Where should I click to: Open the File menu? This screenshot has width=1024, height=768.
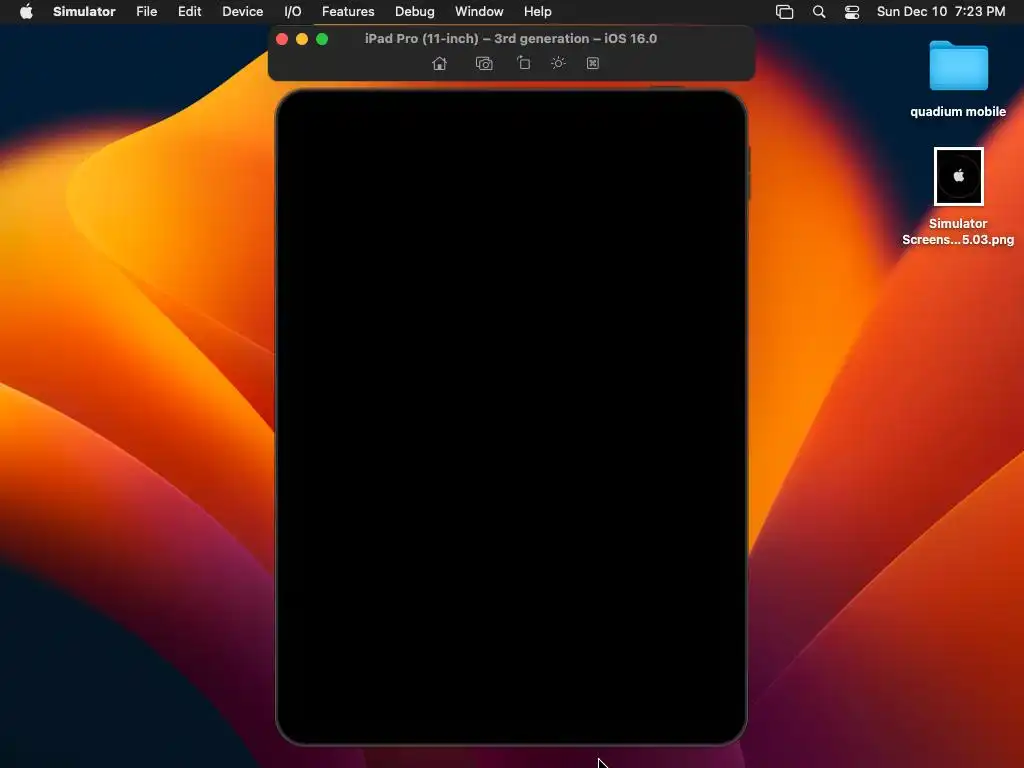click(x=146, y=11)
